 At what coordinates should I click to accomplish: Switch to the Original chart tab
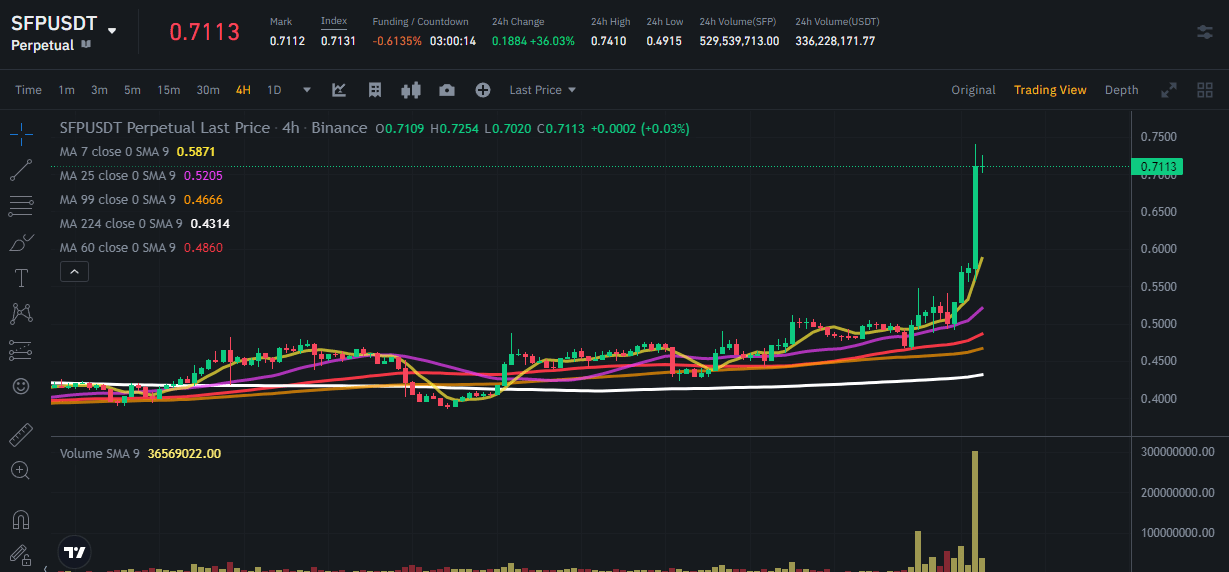[x=973, y=90]
